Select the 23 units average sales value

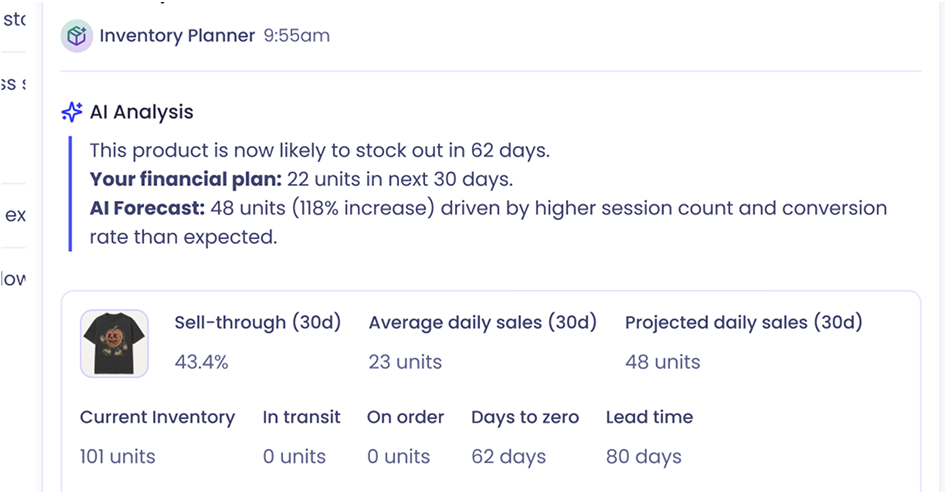point(405,362)
